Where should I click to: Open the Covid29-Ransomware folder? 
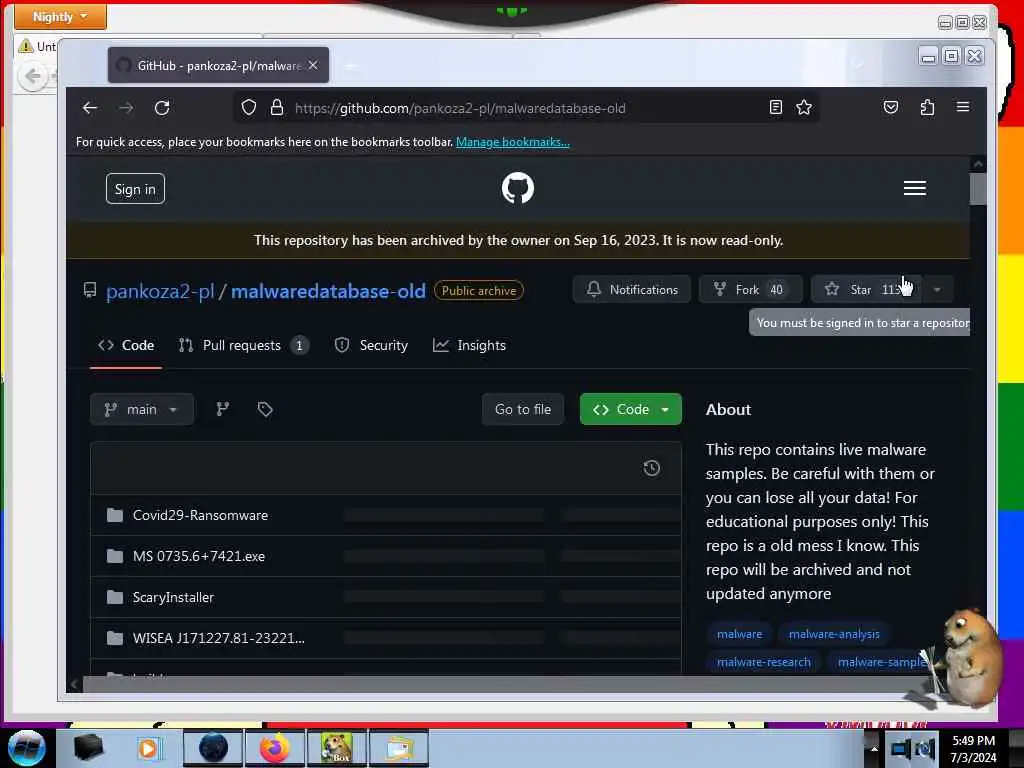click(x=200, y=515)
